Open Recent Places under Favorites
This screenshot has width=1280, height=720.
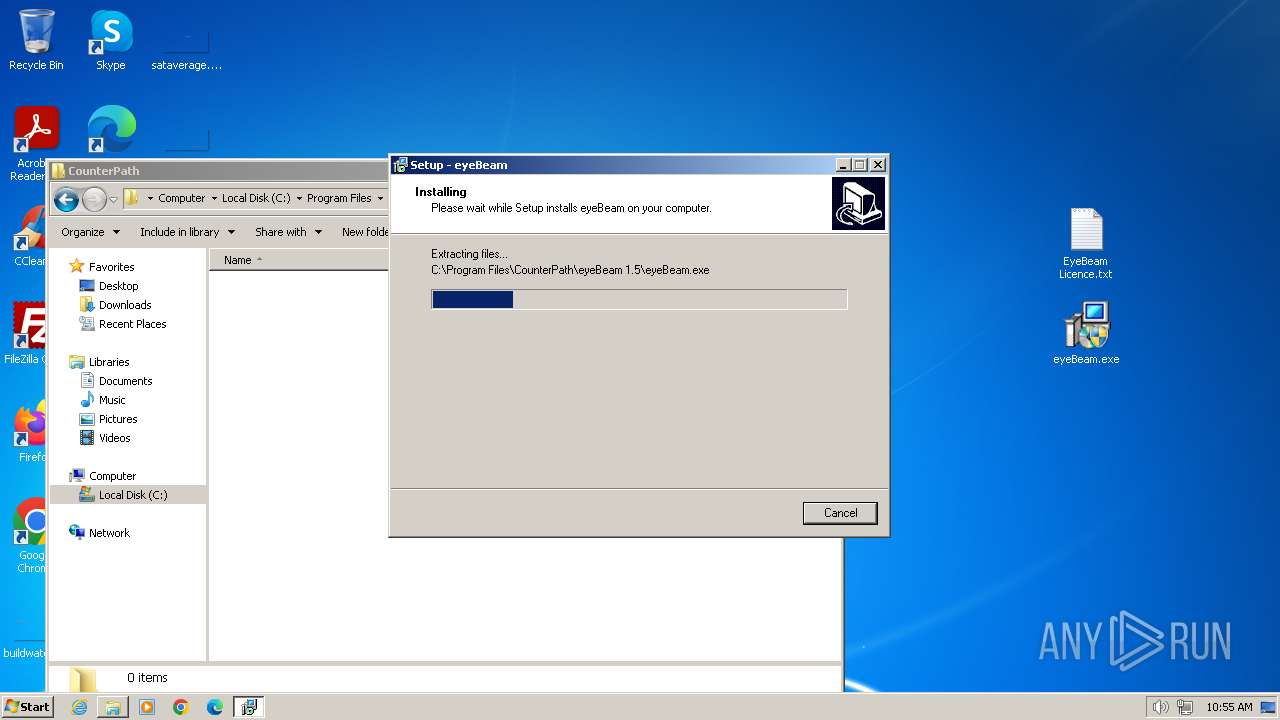132,324
